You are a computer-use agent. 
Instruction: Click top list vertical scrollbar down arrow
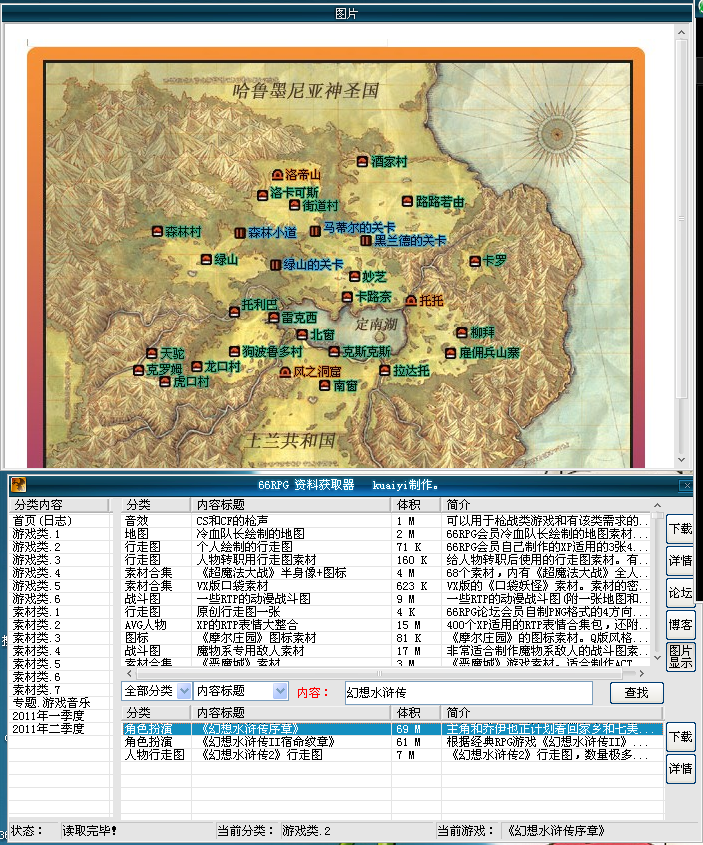657,658
